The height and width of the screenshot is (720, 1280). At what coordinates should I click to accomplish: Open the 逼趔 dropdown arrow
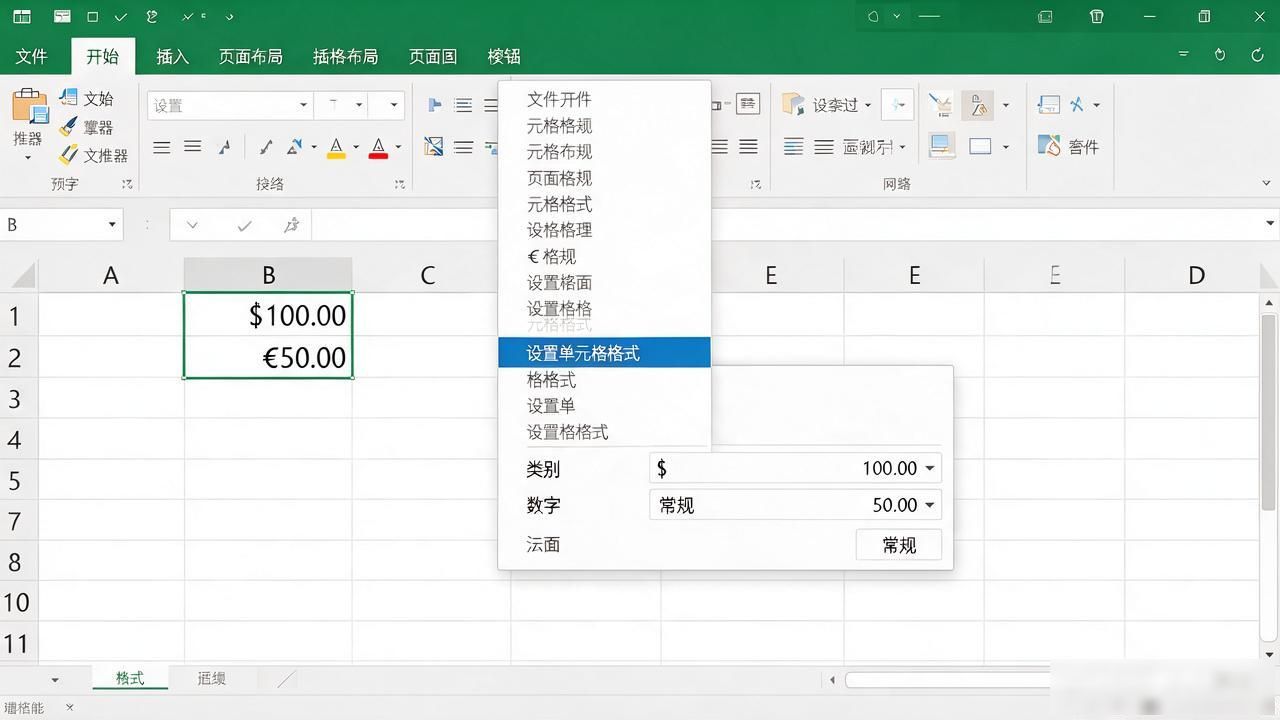coord(903,147)
